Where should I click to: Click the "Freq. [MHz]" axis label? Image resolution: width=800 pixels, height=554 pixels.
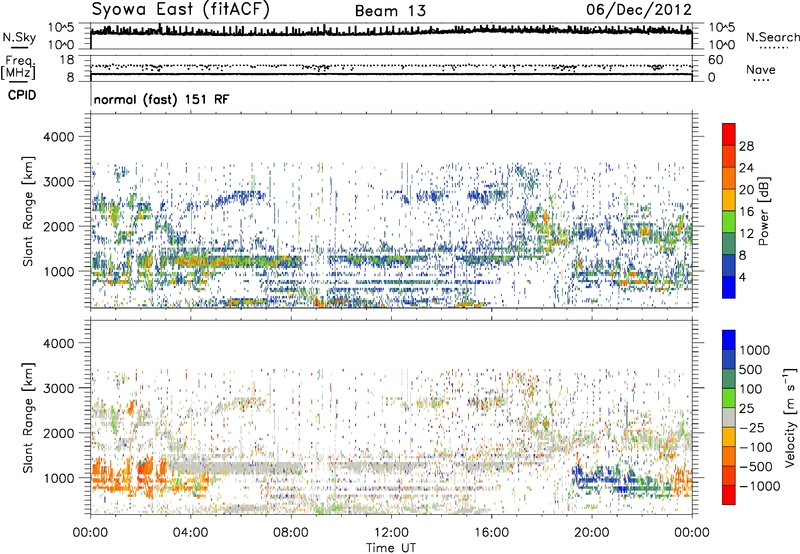click(18, 67)
